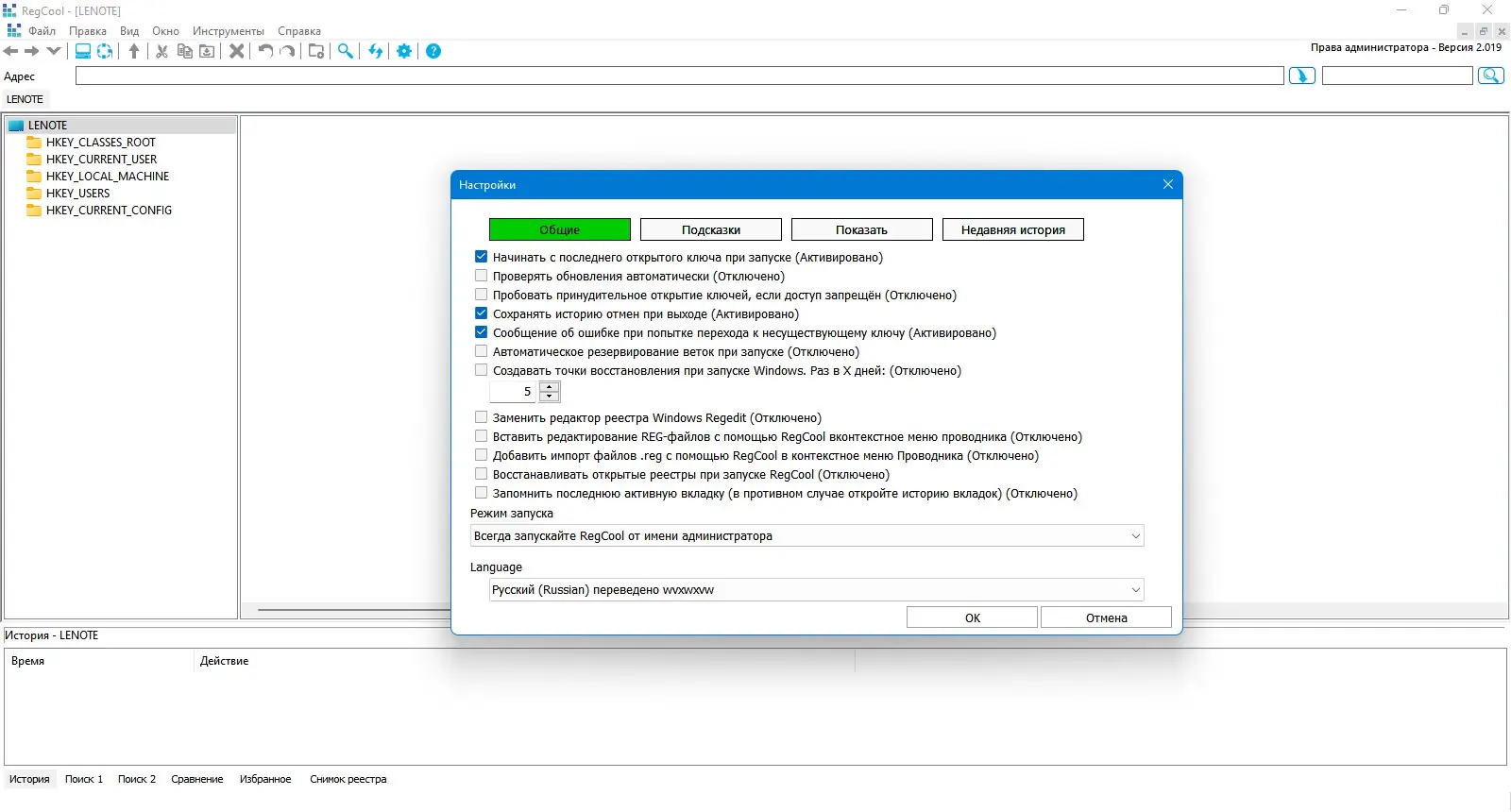Enable 'Заменить редактор реестра Windows Regedit' checkbox

[x=482, y=417]
